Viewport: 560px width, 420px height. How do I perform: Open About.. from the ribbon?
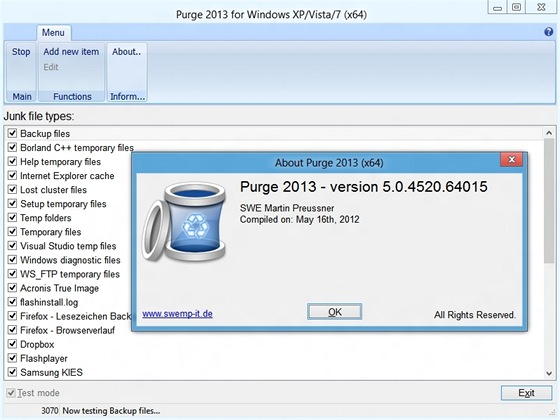coord(126,52)
